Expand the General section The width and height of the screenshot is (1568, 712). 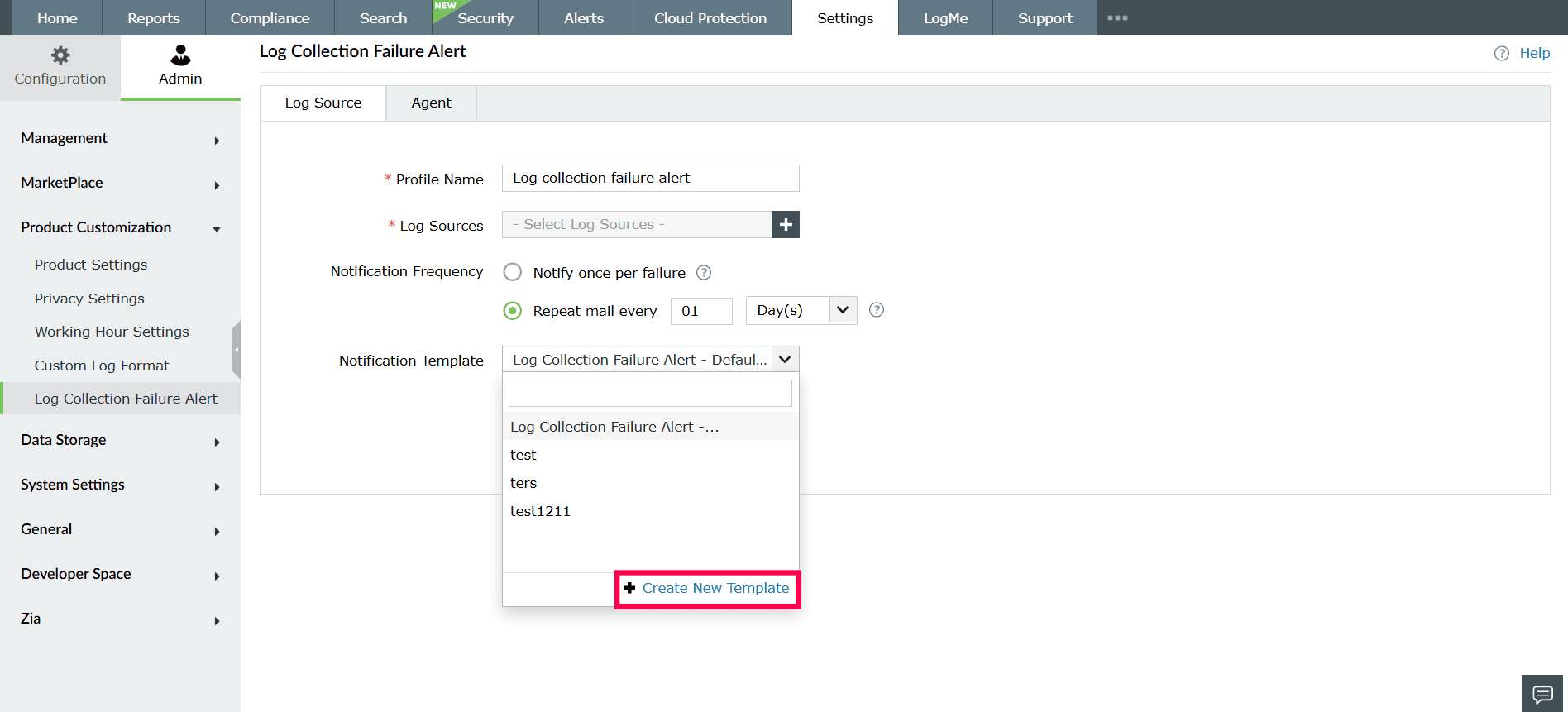[x=121, y=529]
